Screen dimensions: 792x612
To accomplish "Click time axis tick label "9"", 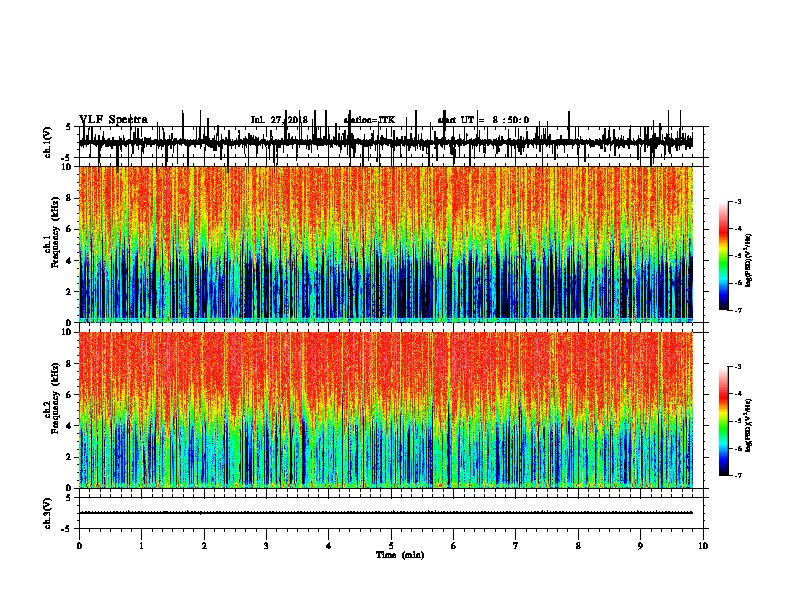I will pyautogui.click(x=640, y=546).
